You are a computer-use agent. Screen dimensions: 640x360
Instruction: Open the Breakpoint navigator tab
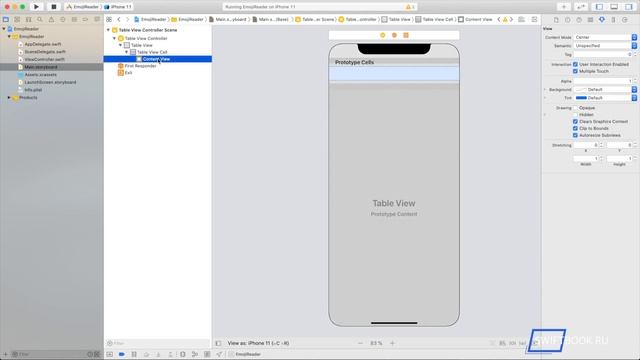pos(85,19)
